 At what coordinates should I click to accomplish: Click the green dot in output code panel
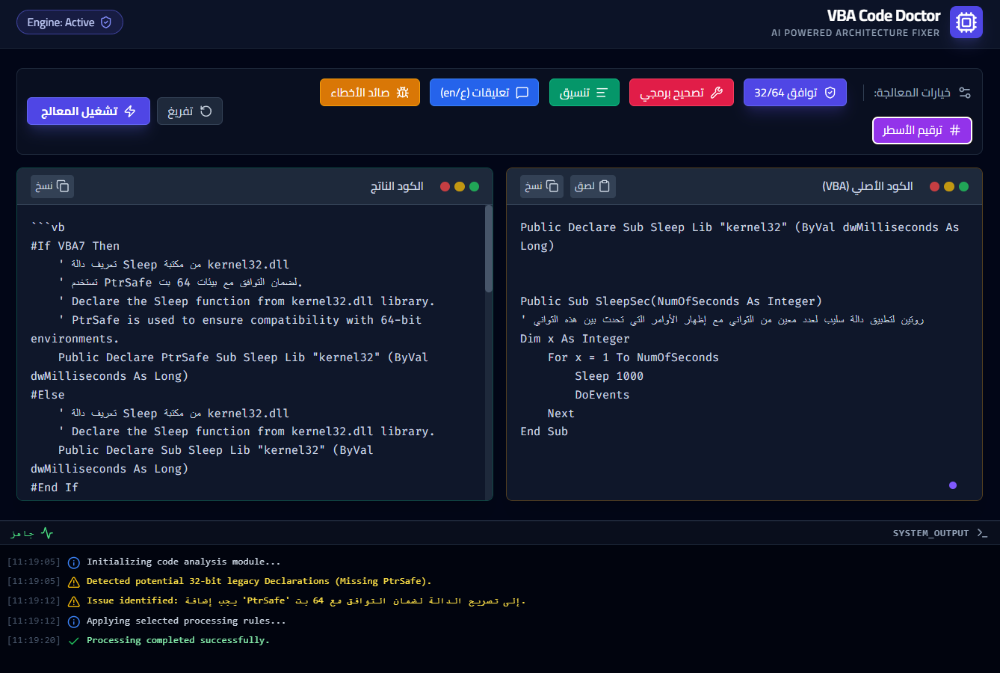click(x=474, y=186)
